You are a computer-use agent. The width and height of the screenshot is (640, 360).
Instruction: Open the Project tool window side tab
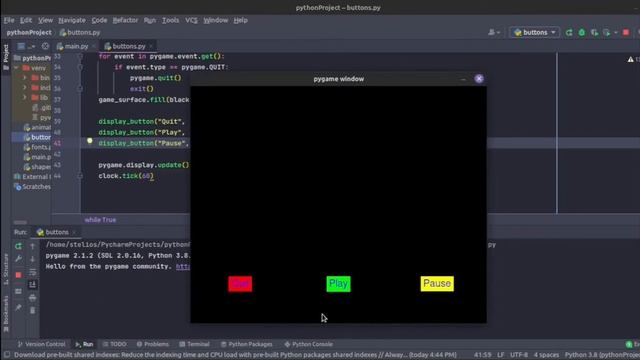click(x=6, y=57)
